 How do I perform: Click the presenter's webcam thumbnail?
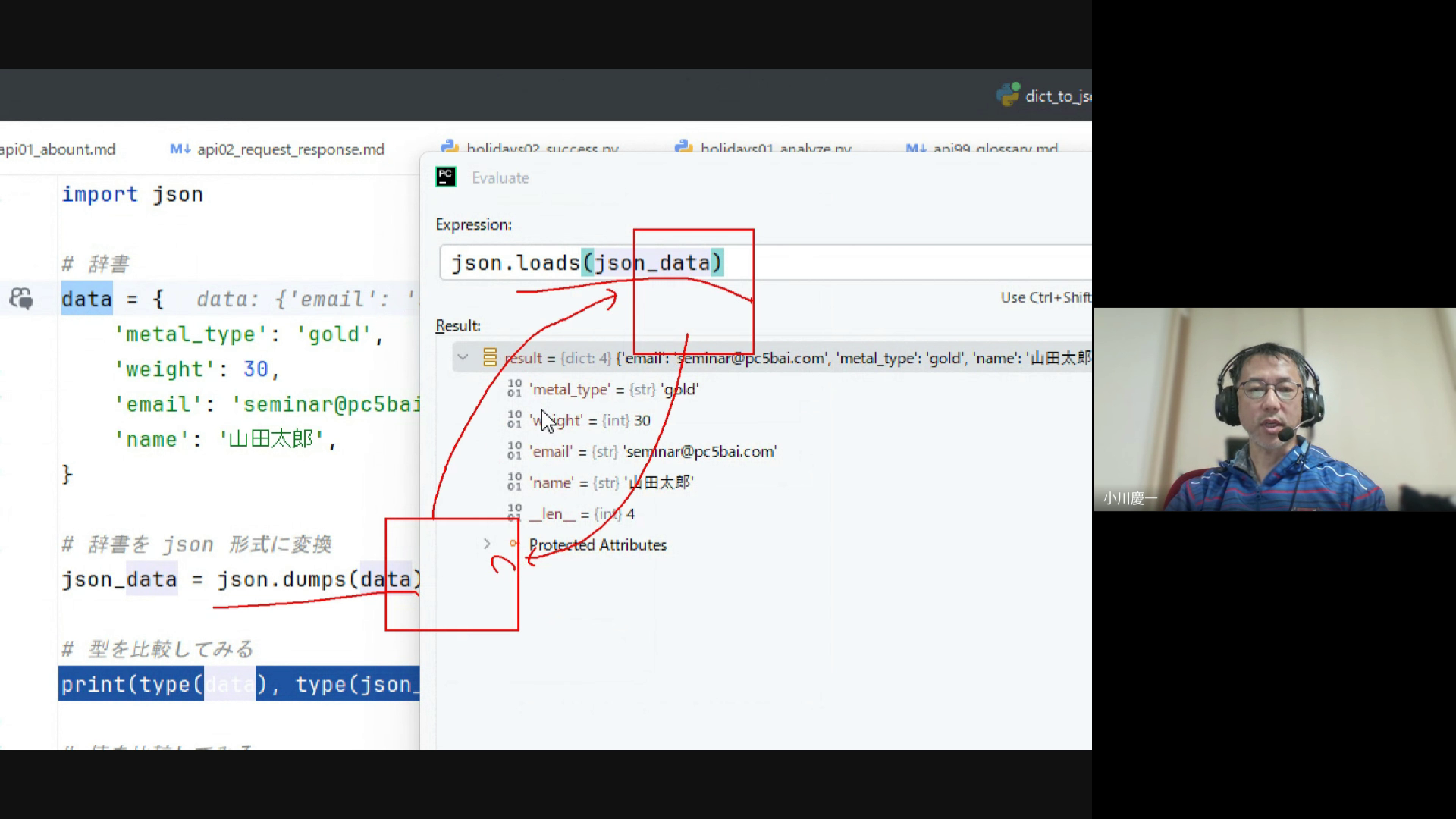pyautogui.click(x=1274, y=409)
